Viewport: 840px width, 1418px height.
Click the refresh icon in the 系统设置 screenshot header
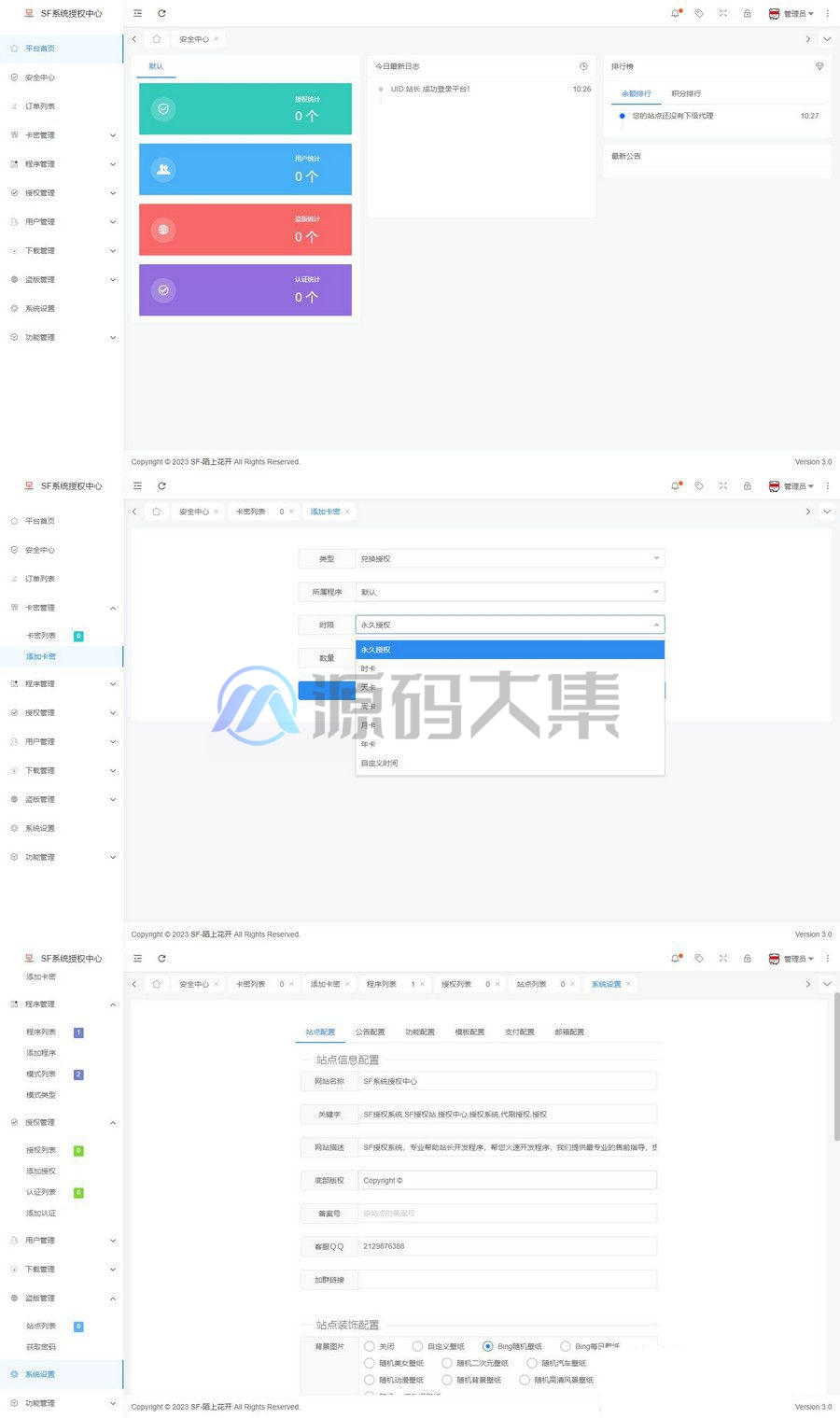point(161,958)
